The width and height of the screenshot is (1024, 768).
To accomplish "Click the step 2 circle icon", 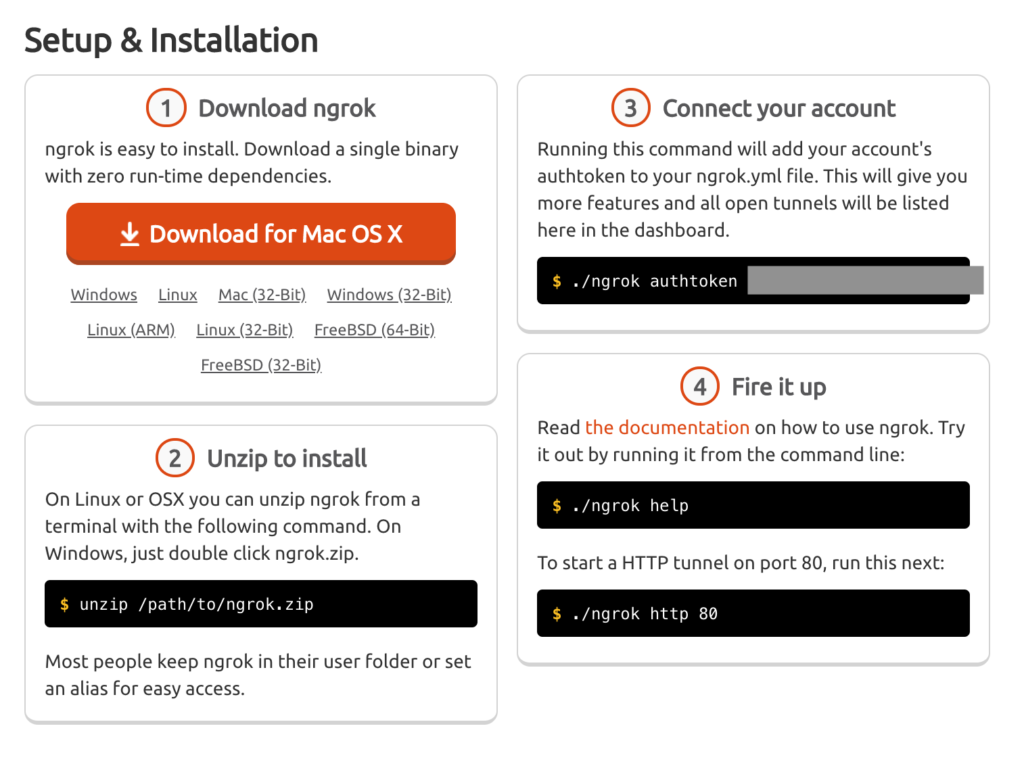I will click(x=175, y=458).
